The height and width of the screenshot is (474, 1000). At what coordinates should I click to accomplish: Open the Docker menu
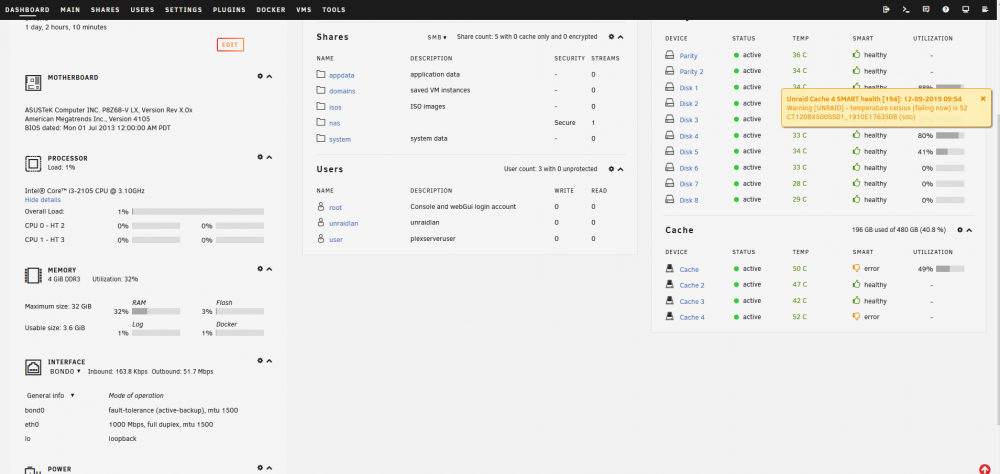[x=271, y=10]
